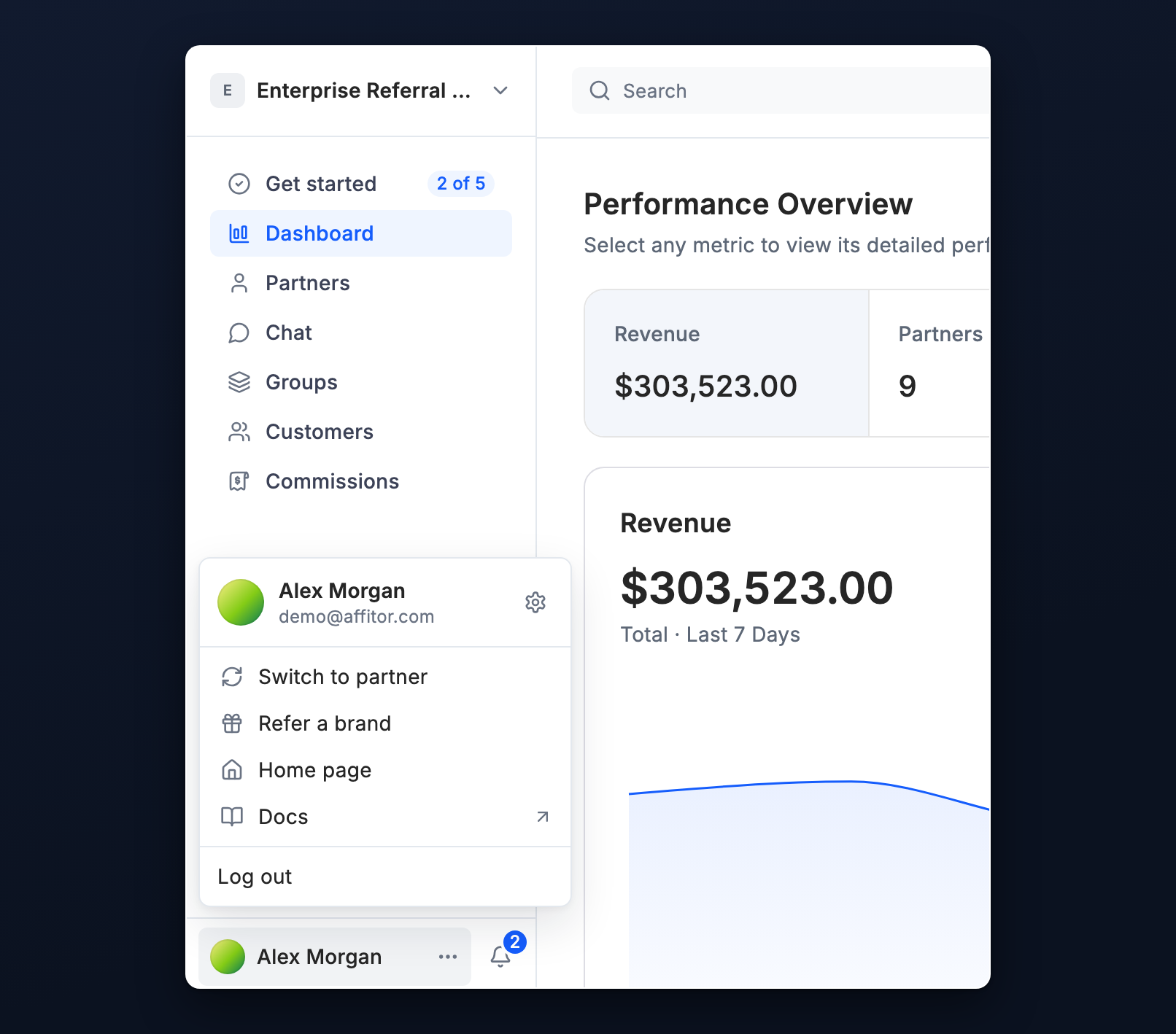Click the E workspace avatar badge
Screen dimensions: 1176x1034
coord(228,90)
